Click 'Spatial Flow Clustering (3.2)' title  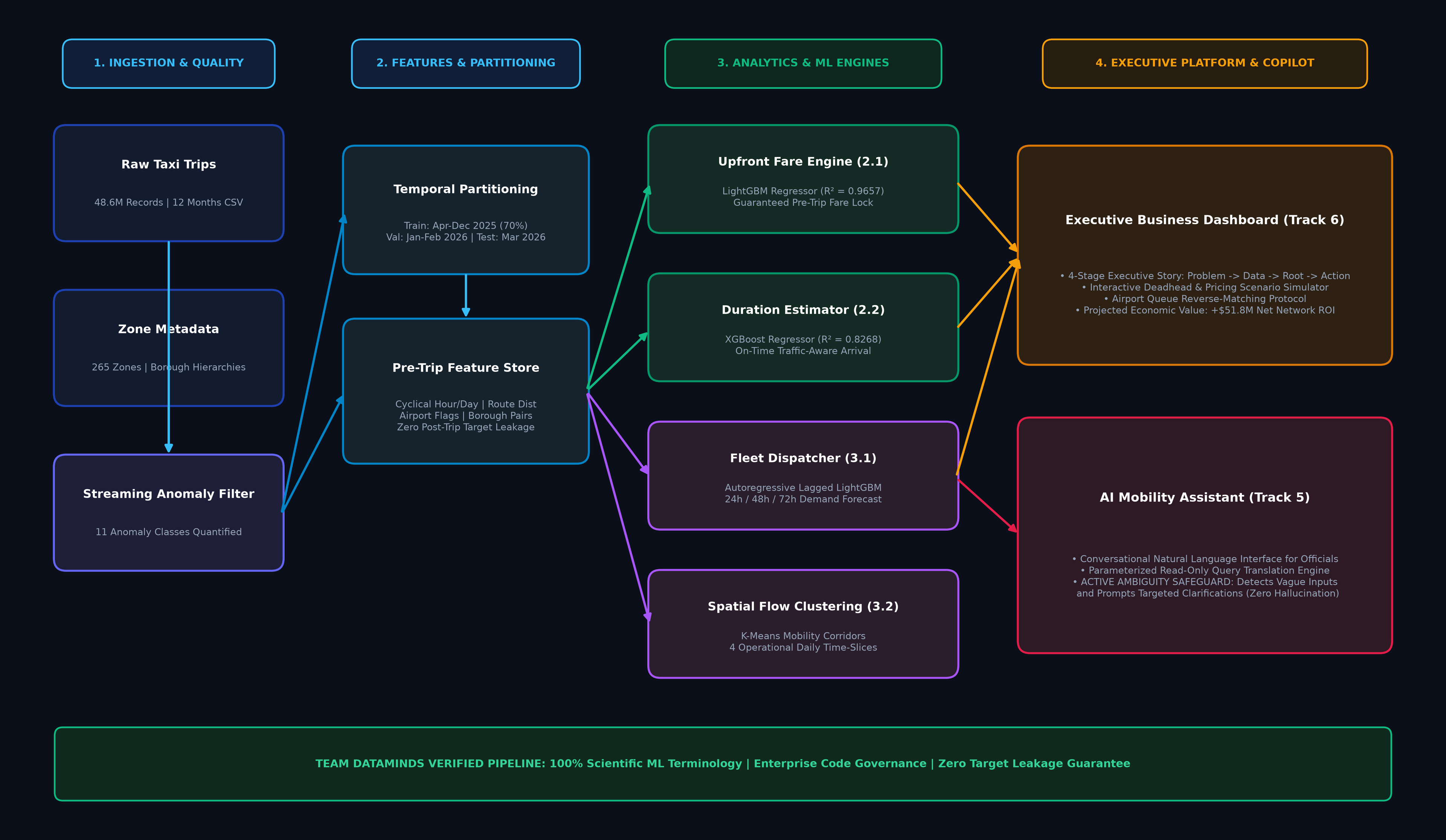[803, 607]
